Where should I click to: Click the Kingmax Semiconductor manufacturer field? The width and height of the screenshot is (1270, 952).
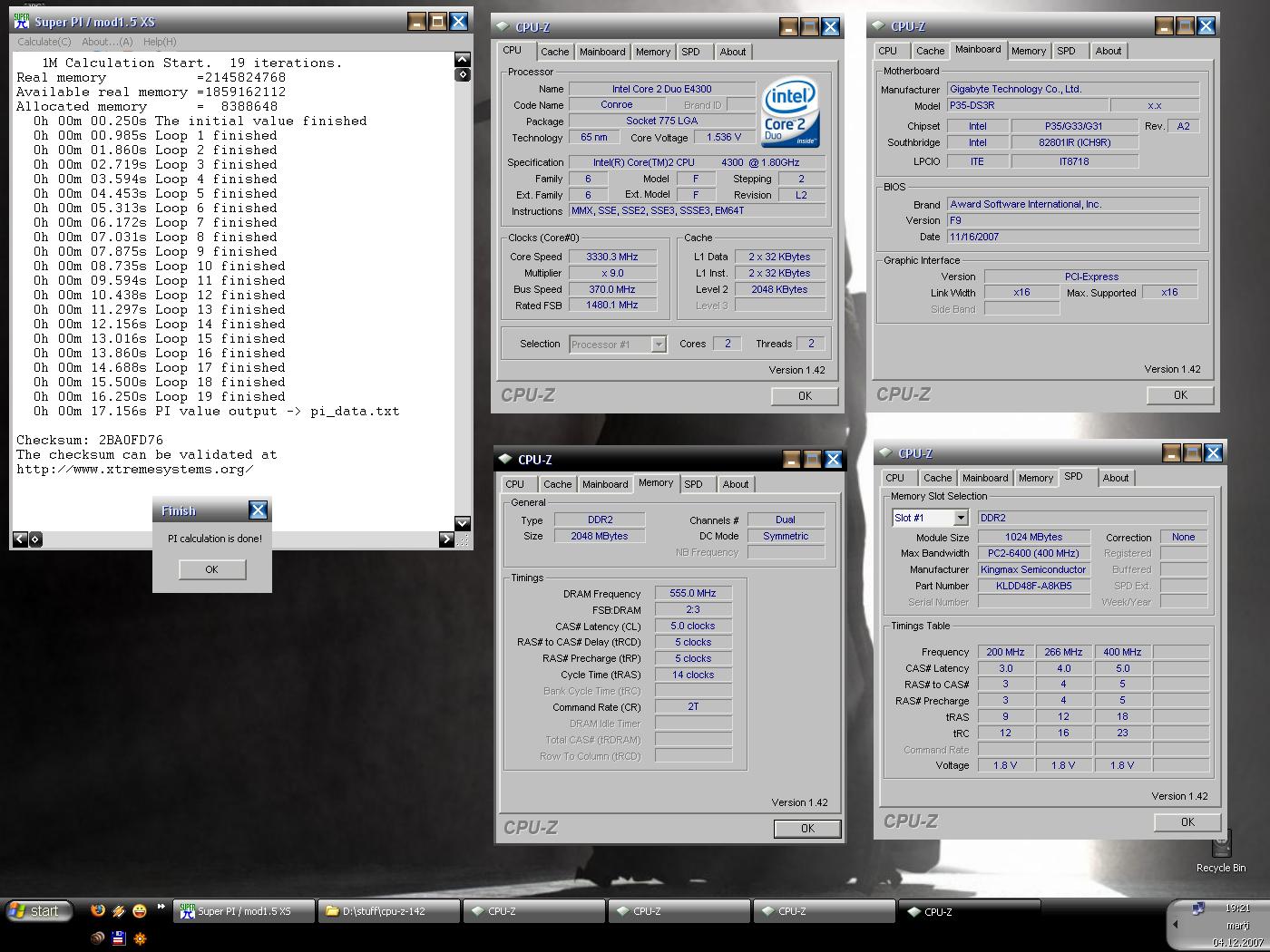coord(1033,569)
